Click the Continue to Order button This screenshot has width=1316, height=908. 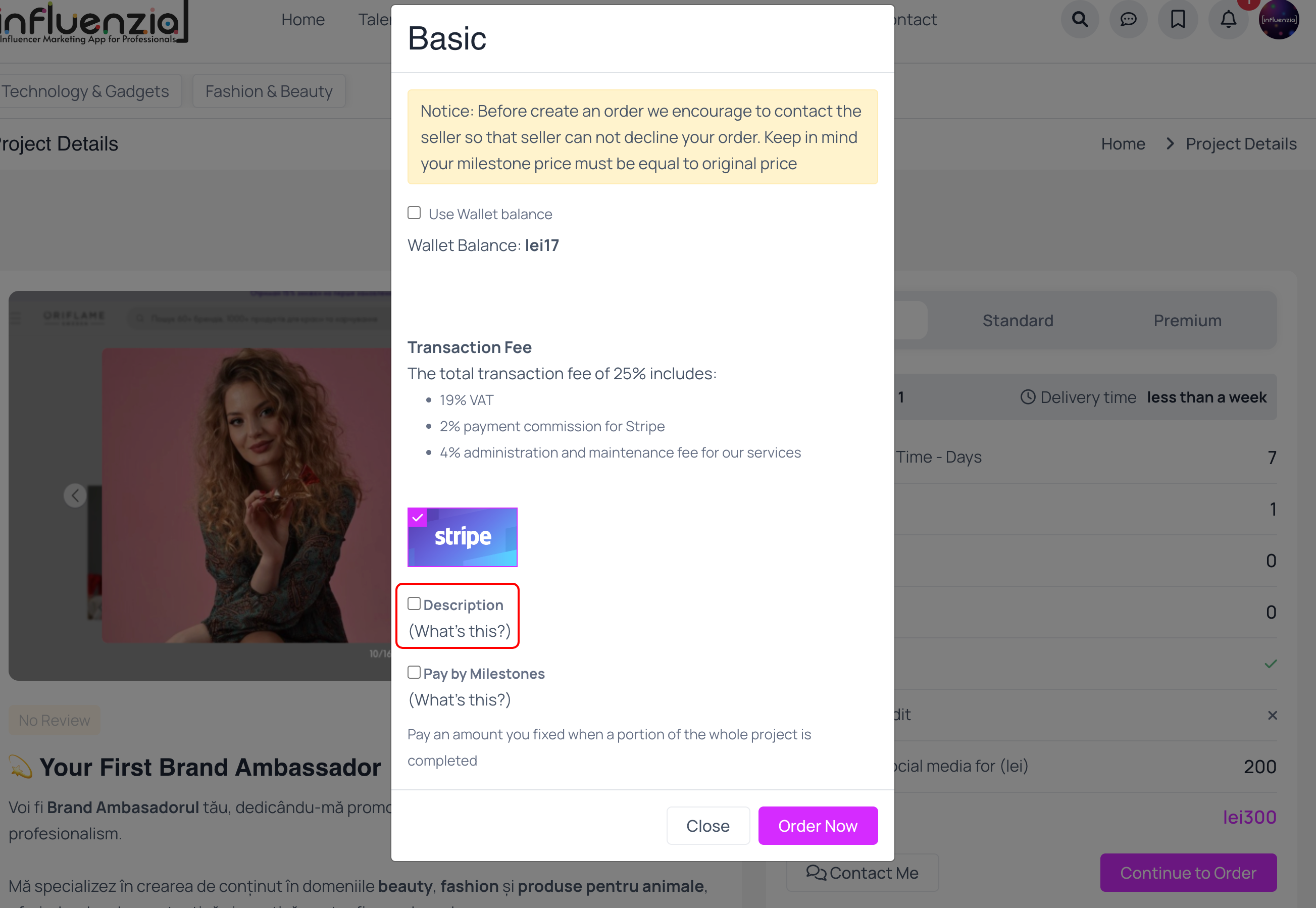[1188, 873]
